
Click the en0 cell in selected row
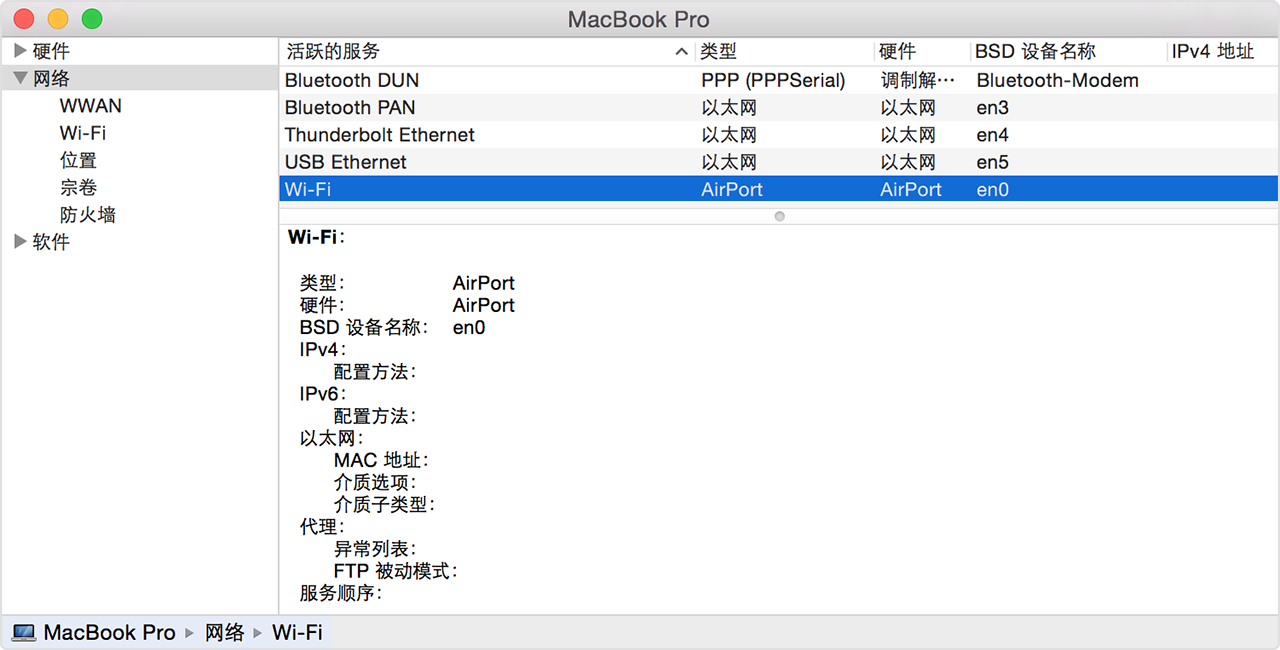tap(992, 189)
